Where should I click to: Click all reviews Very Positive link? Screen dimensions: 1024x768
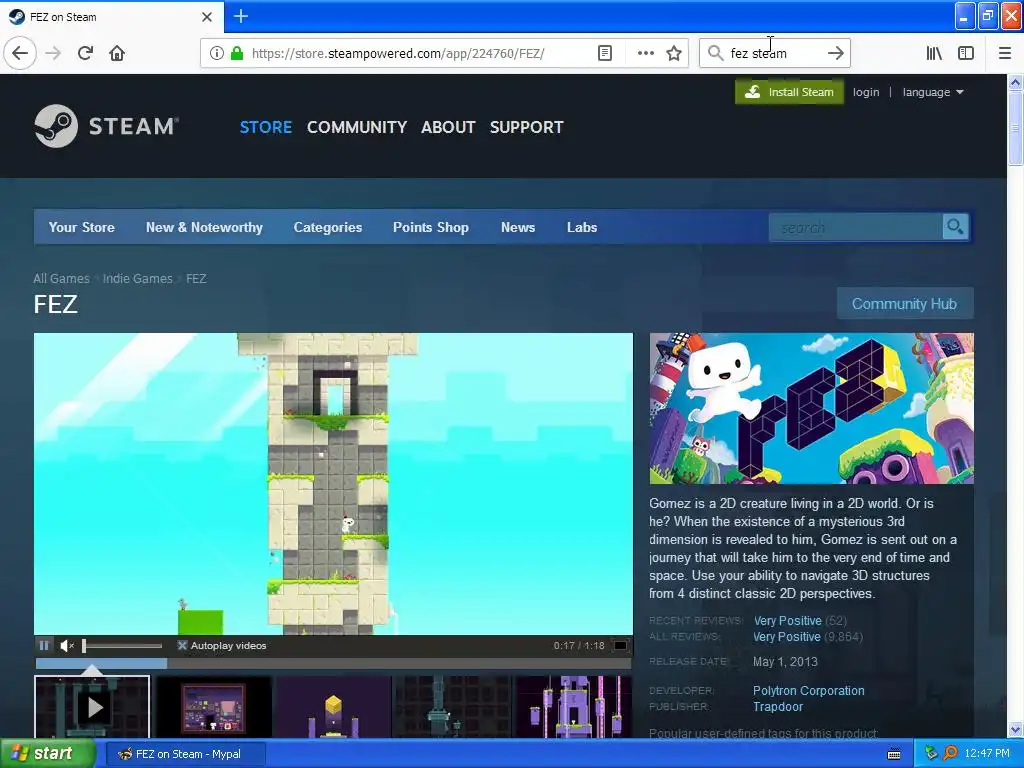tap(787, 637)
